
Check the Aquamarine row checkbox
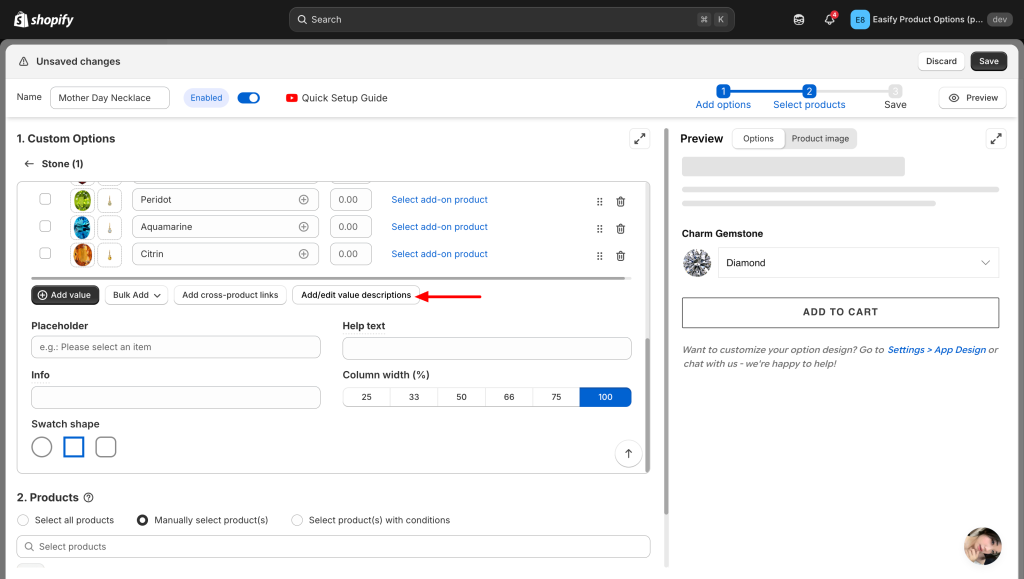pyautogui.click(x=45, y=227)
